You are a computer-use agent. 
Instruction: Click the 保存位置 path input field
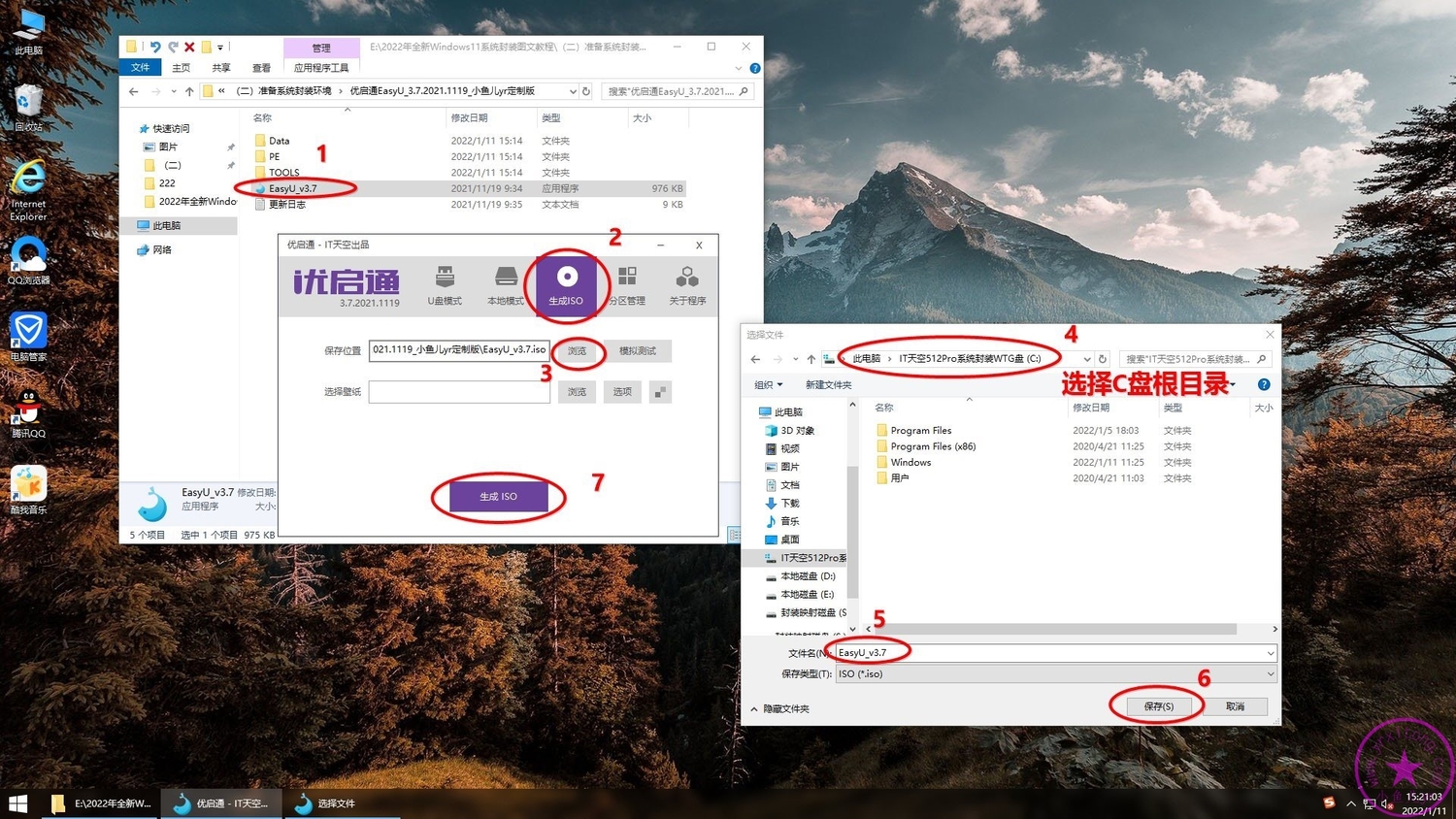point(459,349)
